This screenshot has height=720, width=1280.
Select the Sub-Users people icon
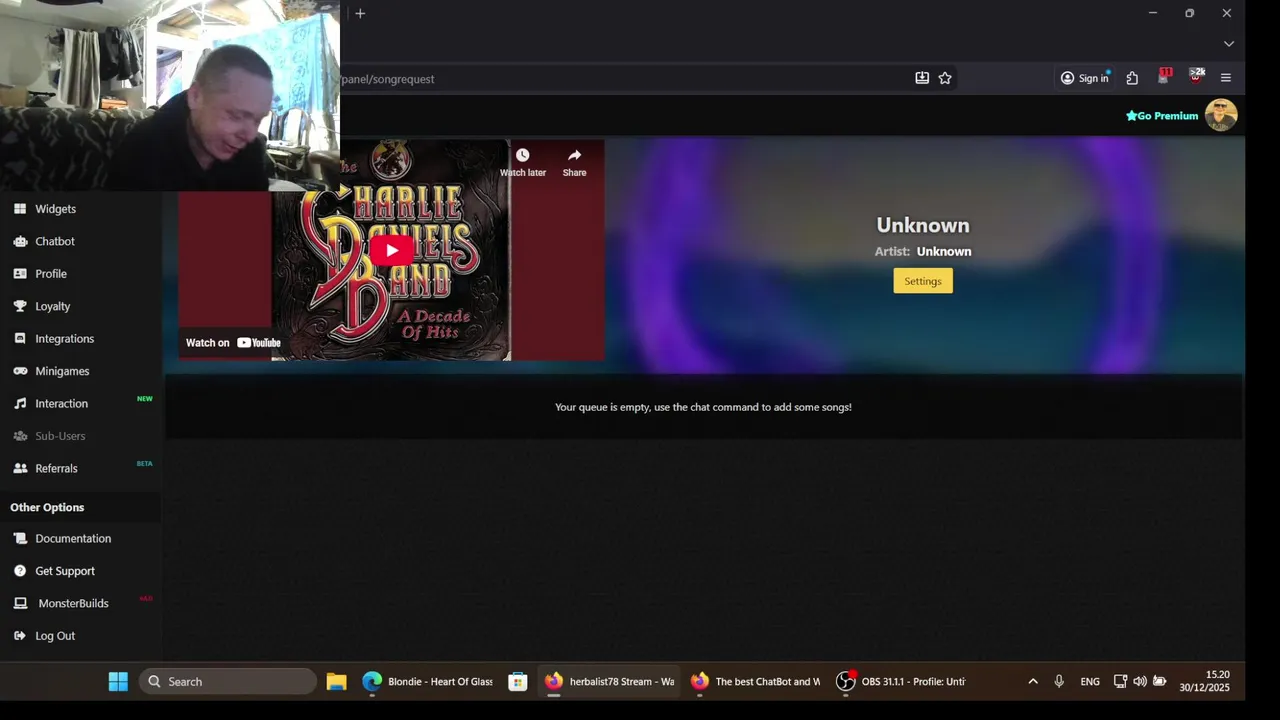(x=20, y=436)
